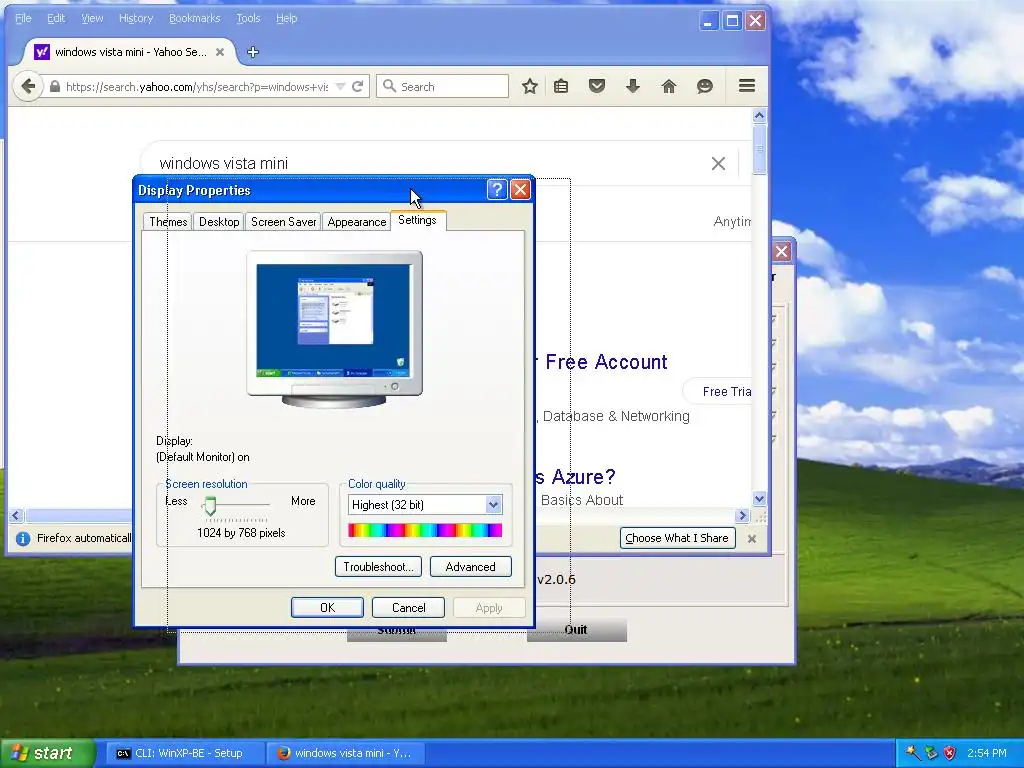
Task: Select the Settings tab
Action: point(417,220)
